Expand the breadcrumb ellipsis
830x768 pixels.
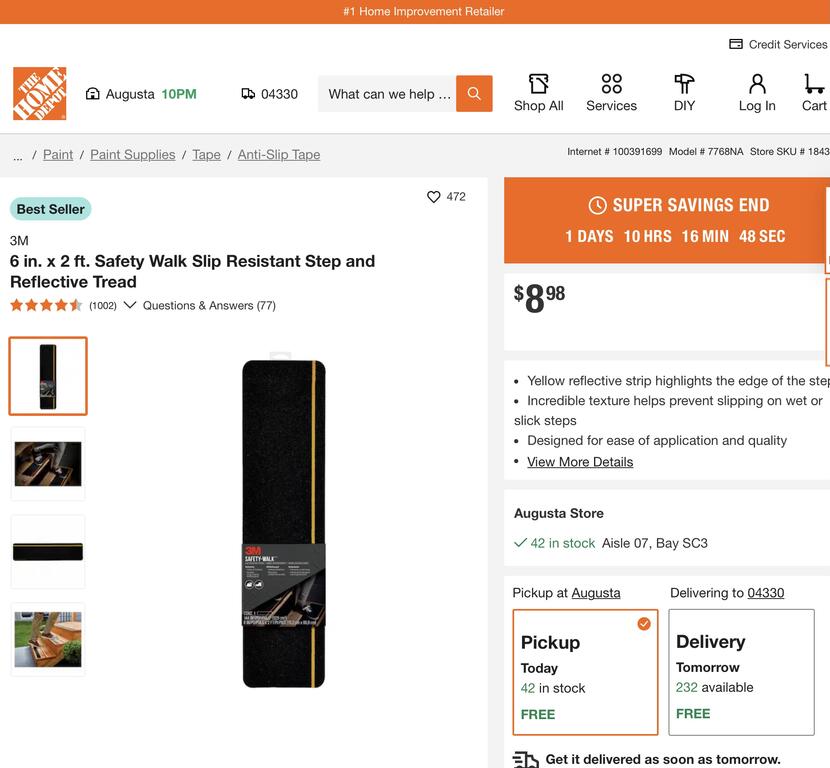18,155
